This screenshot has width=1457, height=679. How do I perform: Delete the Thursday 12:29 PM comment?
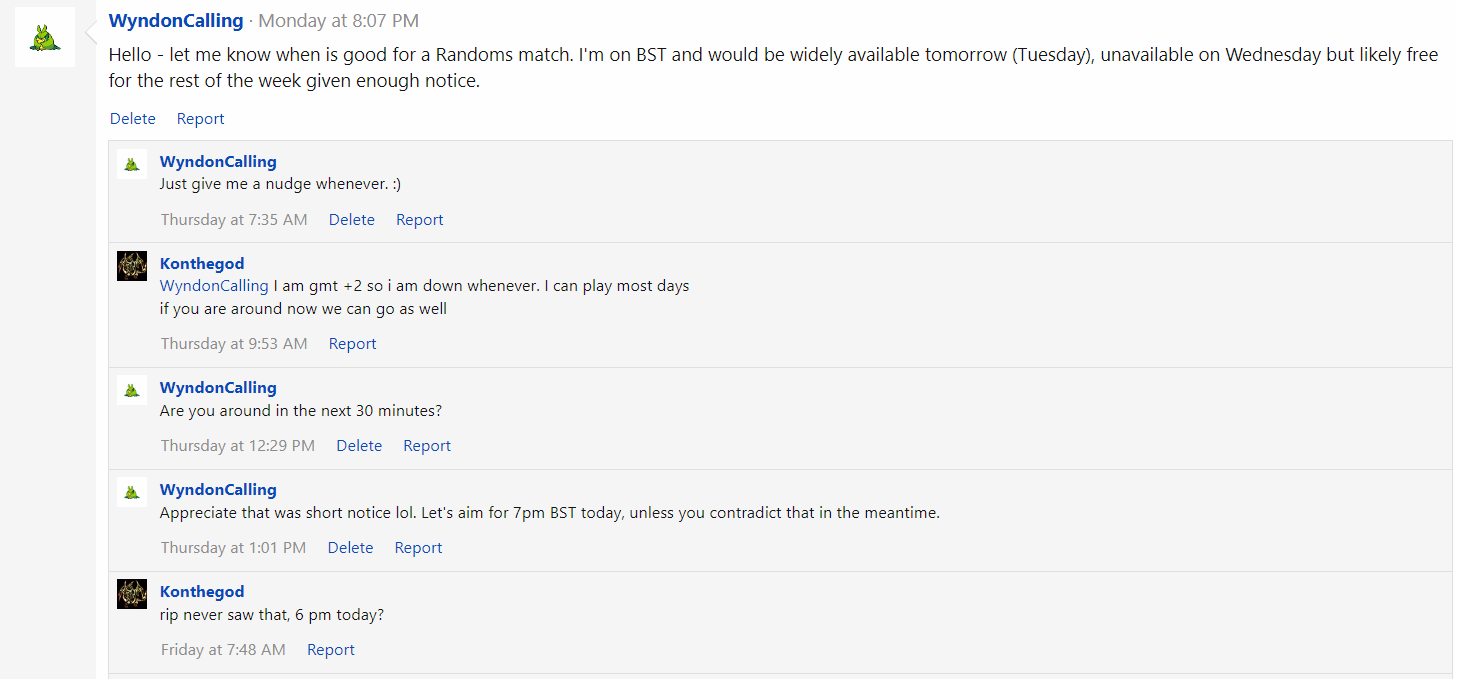pos(359,445)
